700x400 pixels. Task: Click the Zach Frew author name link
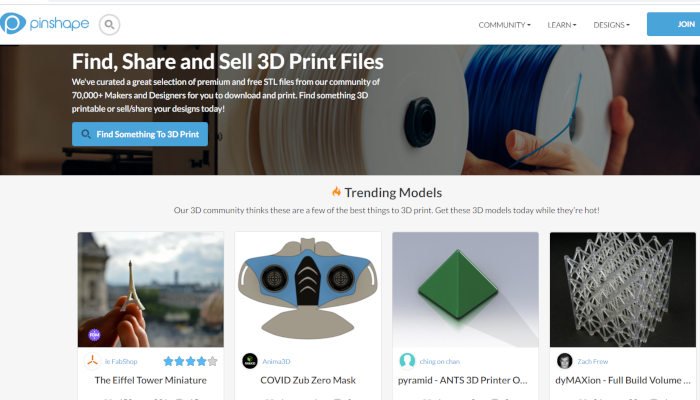coord(592,361)
